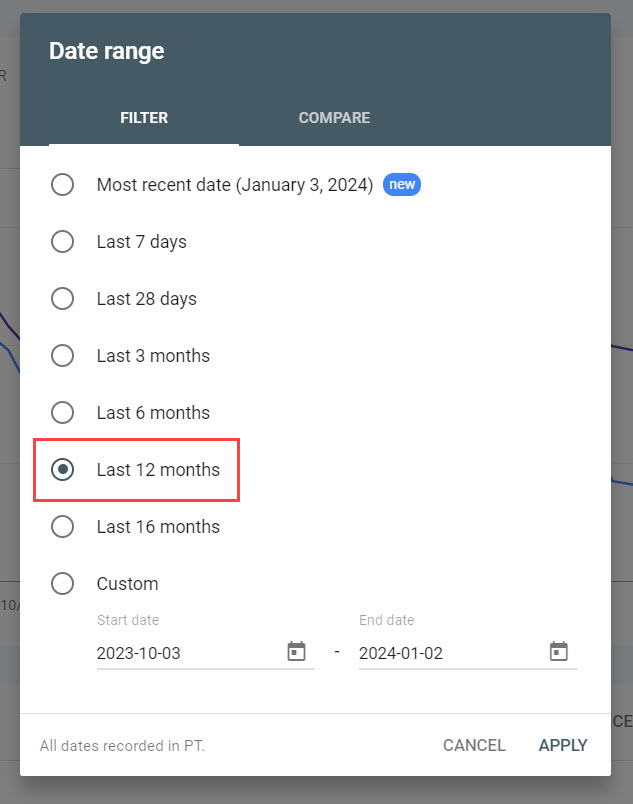633x804 pixels.
Task: Click the 'Date range' dialog title
Action: click(106, 50)
